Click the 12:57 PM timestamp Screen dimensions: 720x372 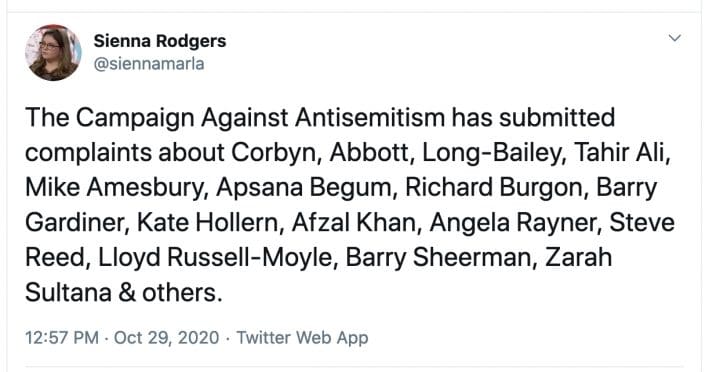pos(62,338)
